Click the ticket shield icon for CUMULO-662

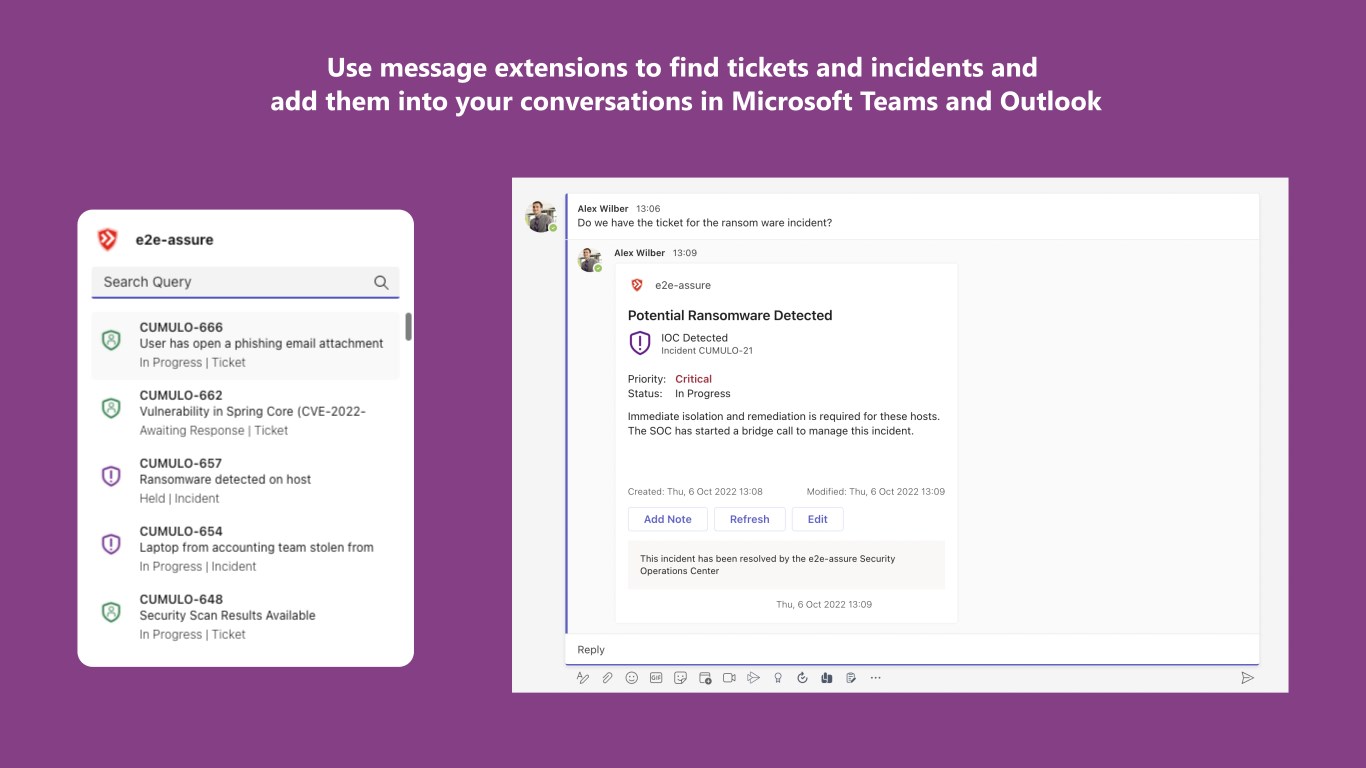click(111, 408)
